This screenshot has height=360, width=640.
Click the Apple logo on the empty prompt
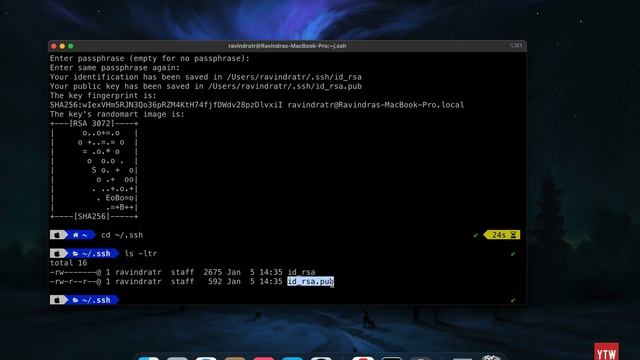coord(57,300)
